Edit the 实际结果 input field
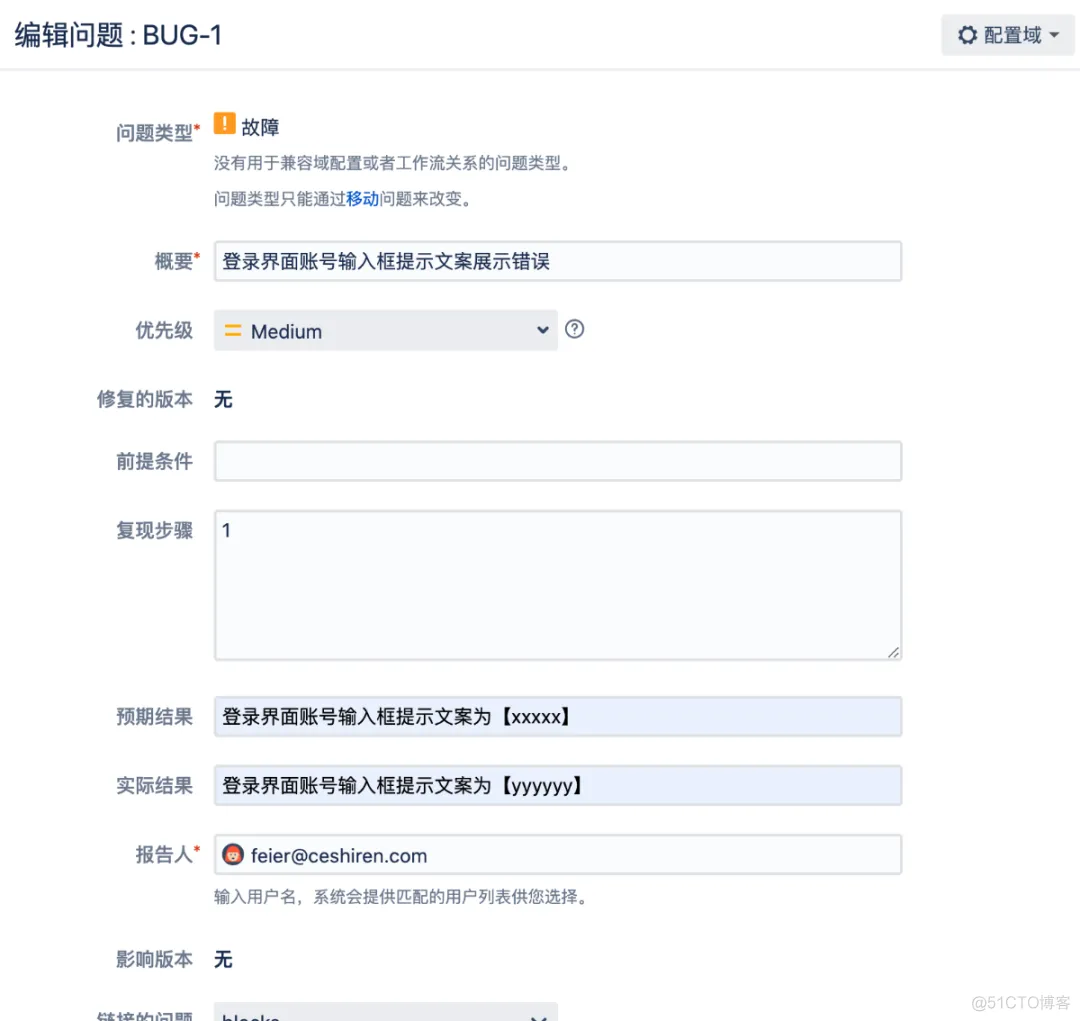Screen dimensions: 1080x1021 [x=558, y=785]
